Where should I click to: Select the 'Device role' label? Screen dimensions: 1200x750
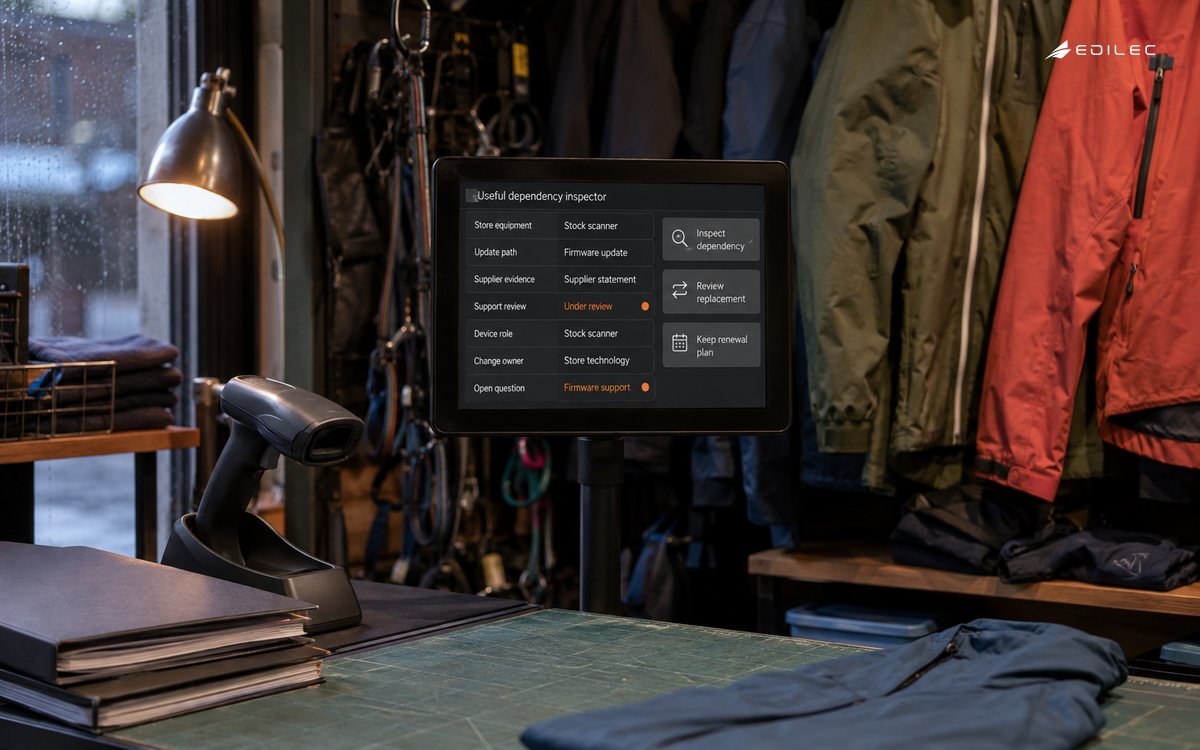493,333
